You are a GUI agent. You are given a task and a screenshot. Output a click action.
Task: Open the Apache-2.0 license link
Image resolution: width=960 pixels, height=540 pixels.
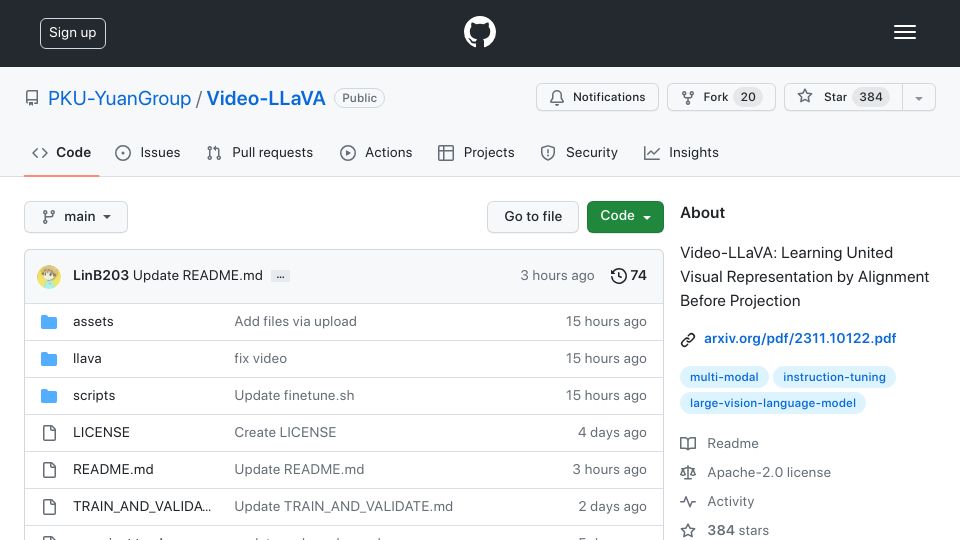pyautogui.click(x=756, y=473)
